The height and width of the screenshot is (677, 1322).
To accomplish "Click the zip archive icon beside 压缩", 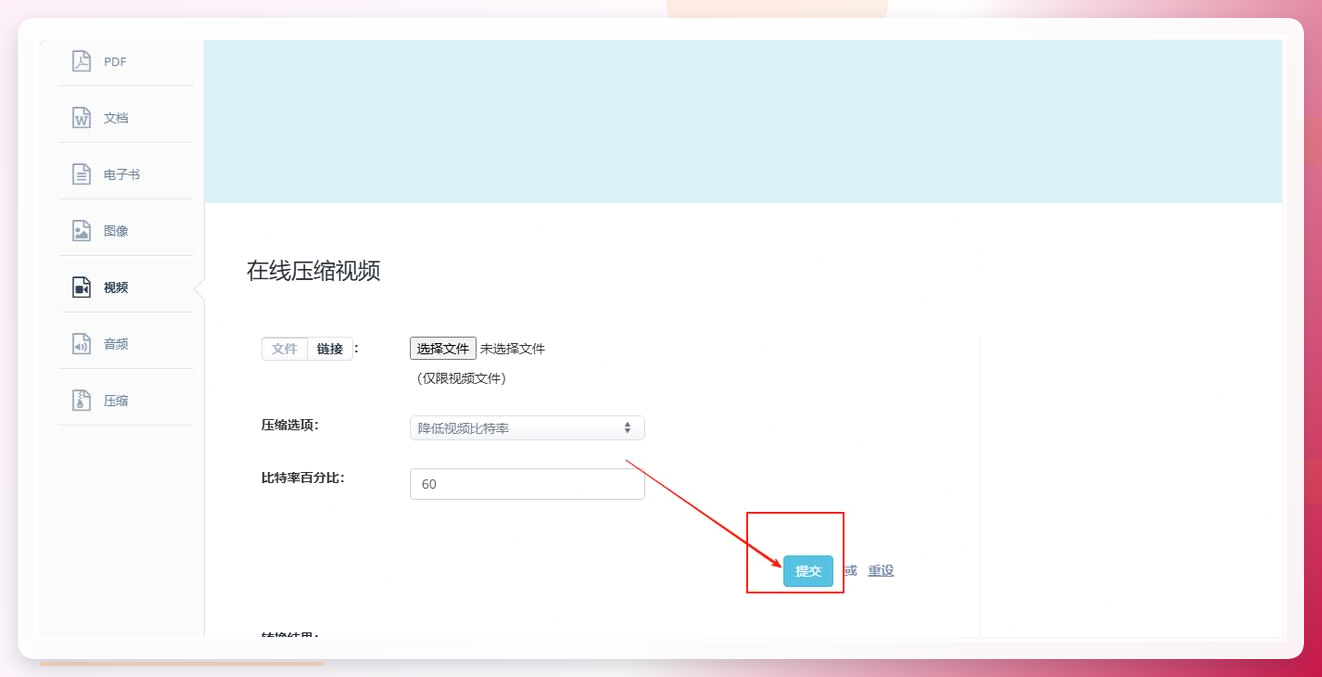I will point(81,400).
